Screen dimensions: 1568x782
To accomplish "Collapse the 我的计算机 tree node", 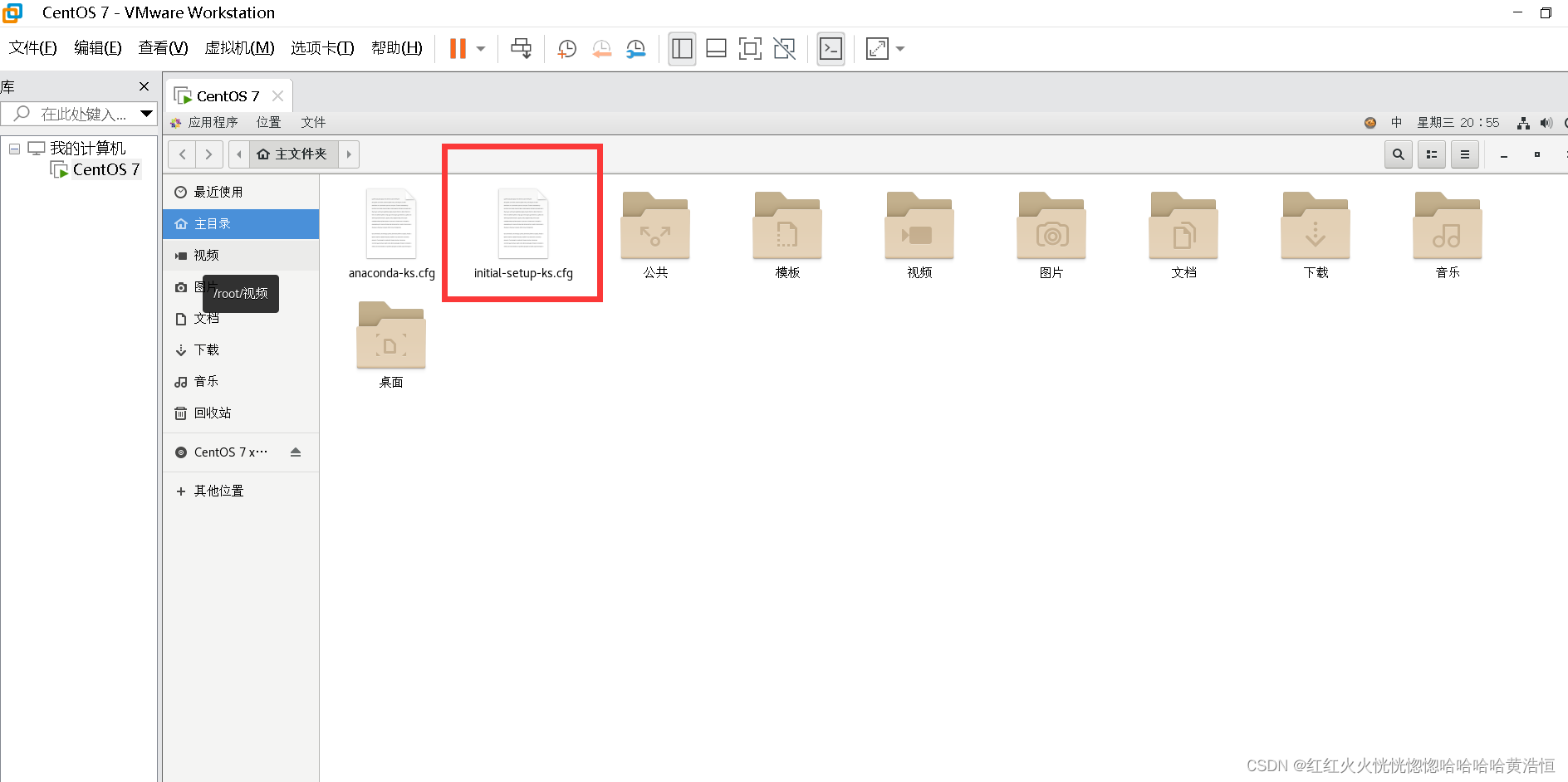I will click(x=14, y=149).
